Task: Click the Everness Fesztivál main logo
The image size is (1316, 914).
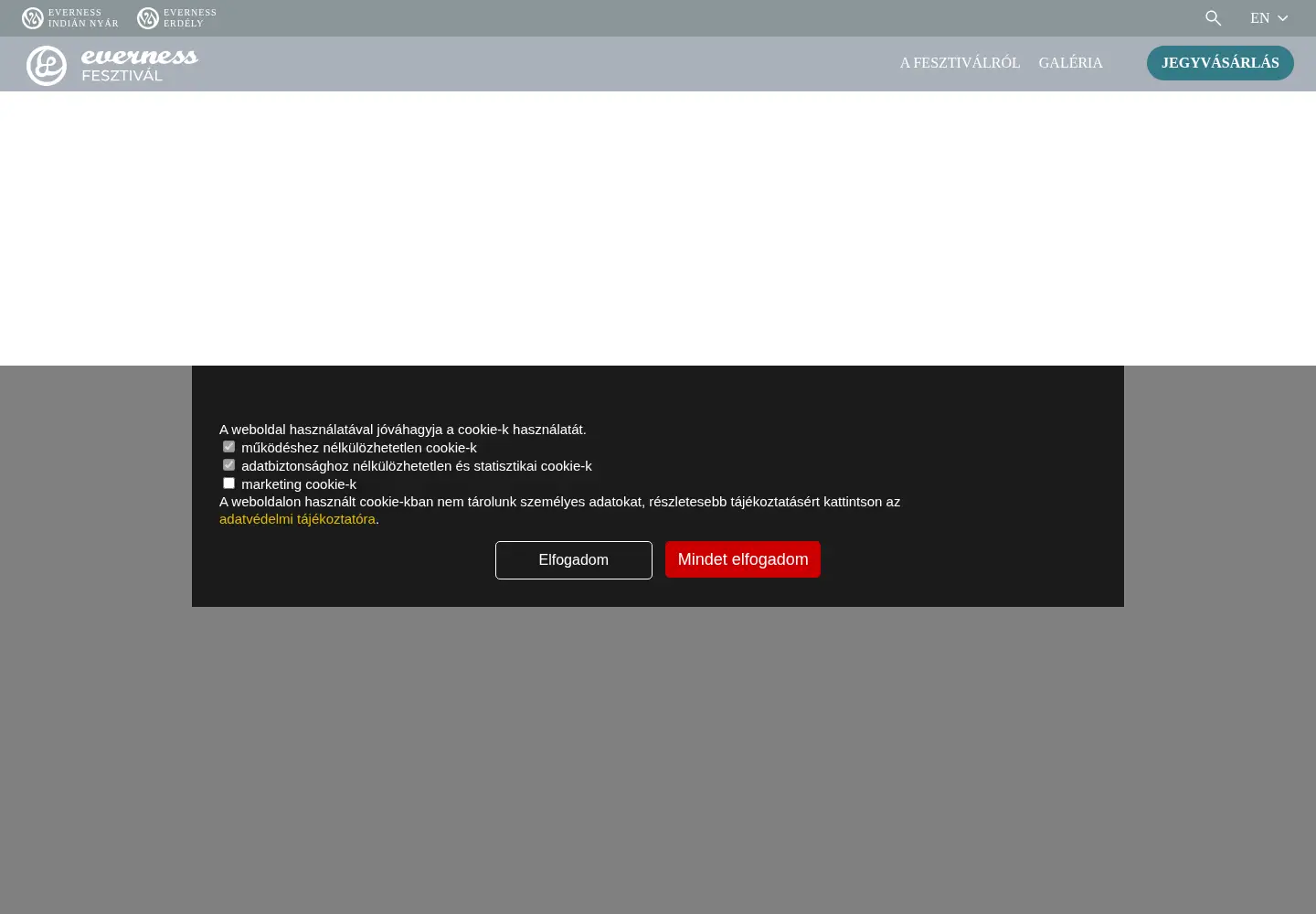Action: [112, 65]
